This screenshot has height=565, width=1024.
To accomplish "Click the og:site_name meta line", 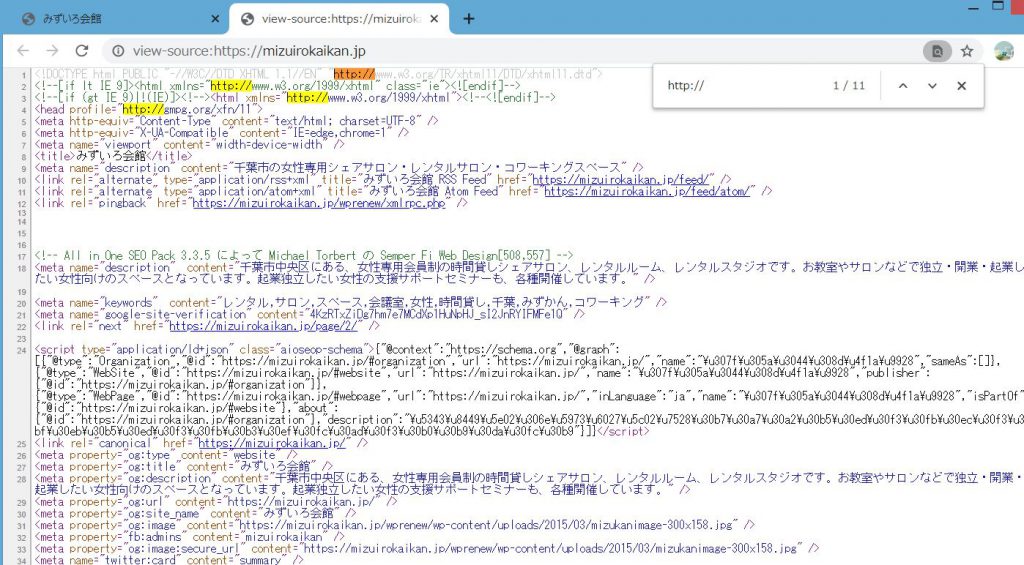I will [x=195, y=513].
